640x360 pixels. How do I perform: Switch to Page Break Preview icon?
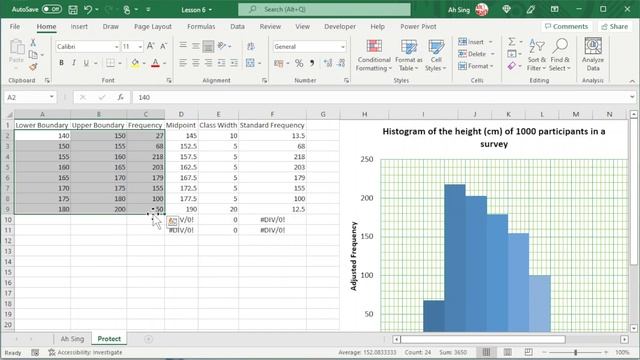[528, 352]
